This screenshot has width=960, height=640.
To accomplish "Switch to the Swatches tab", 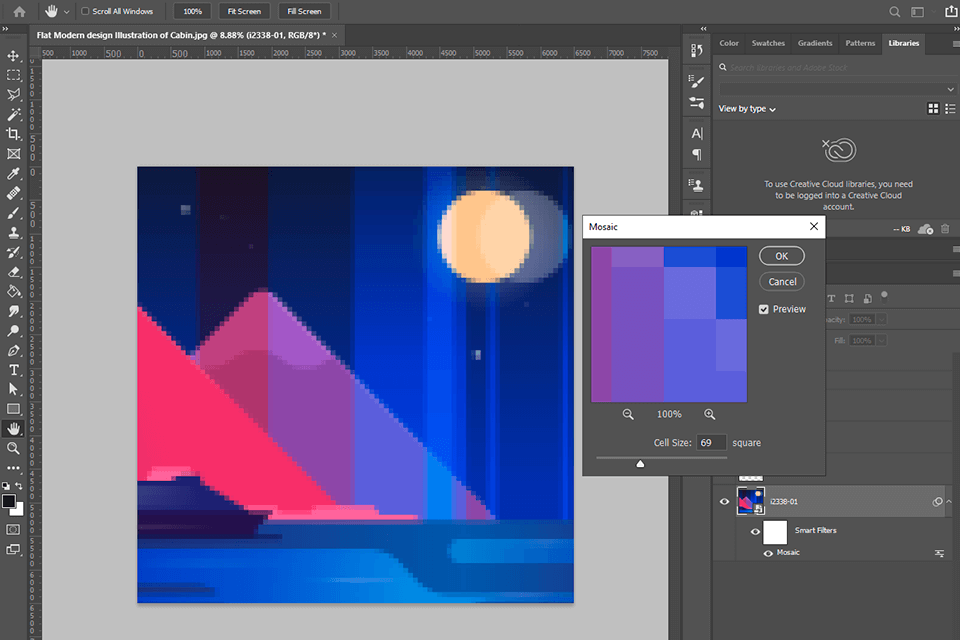I will pyautogui.click(x=768, y=43).
